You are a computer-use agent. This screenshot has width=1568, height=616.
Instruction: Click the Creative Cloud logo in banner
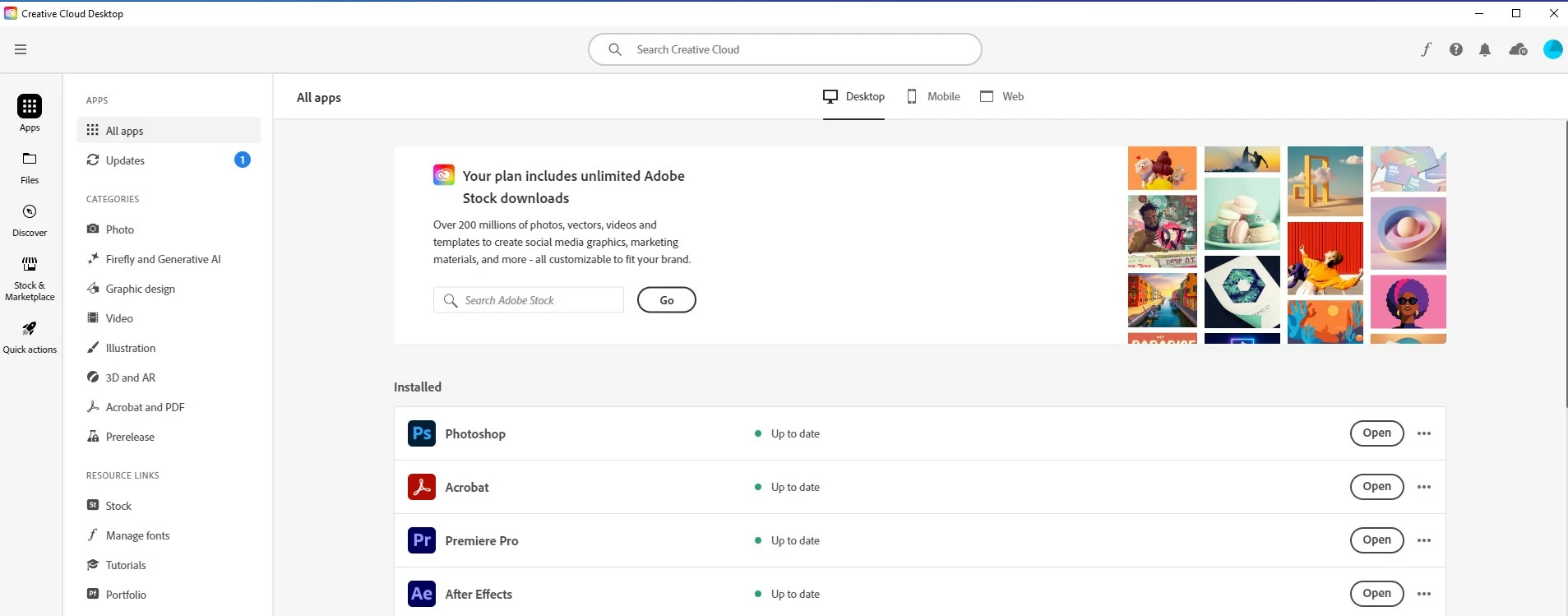click(444, 174)
